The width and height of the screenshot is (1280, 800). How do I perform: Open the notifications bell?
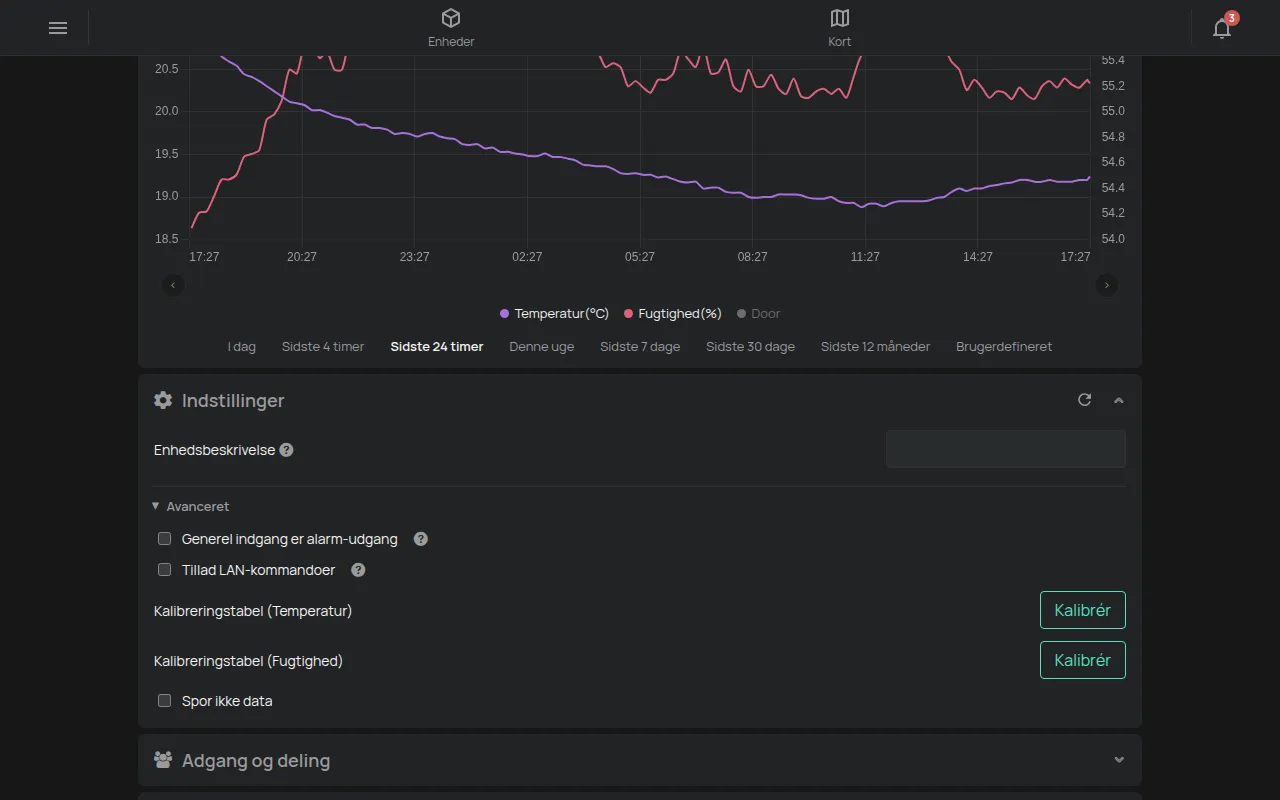[x=1222, y=28]
